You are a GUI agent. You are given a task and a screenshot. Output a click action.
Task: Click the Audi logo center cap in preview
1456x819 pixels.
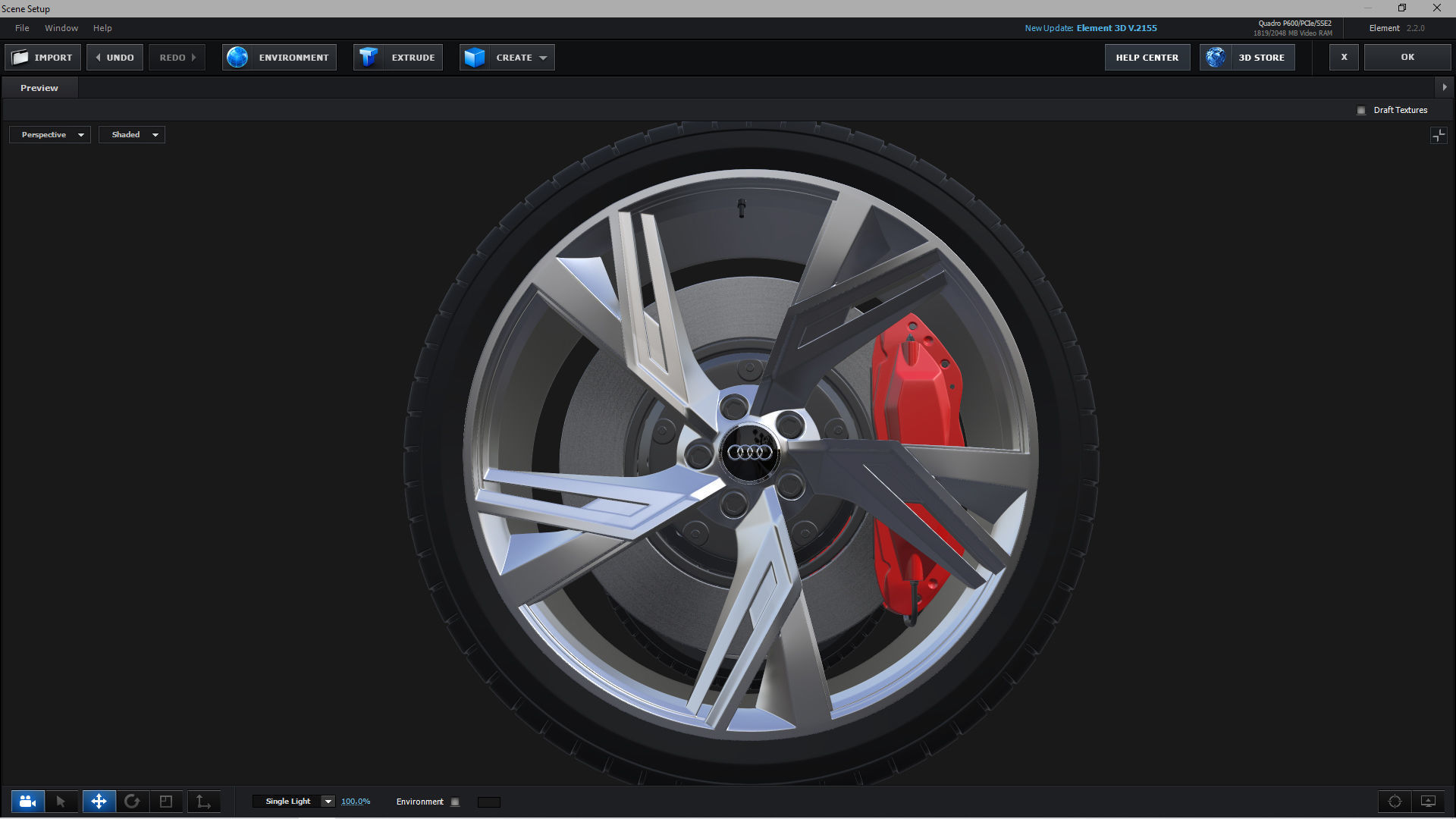pyautogui.click(x=749, y=453)
